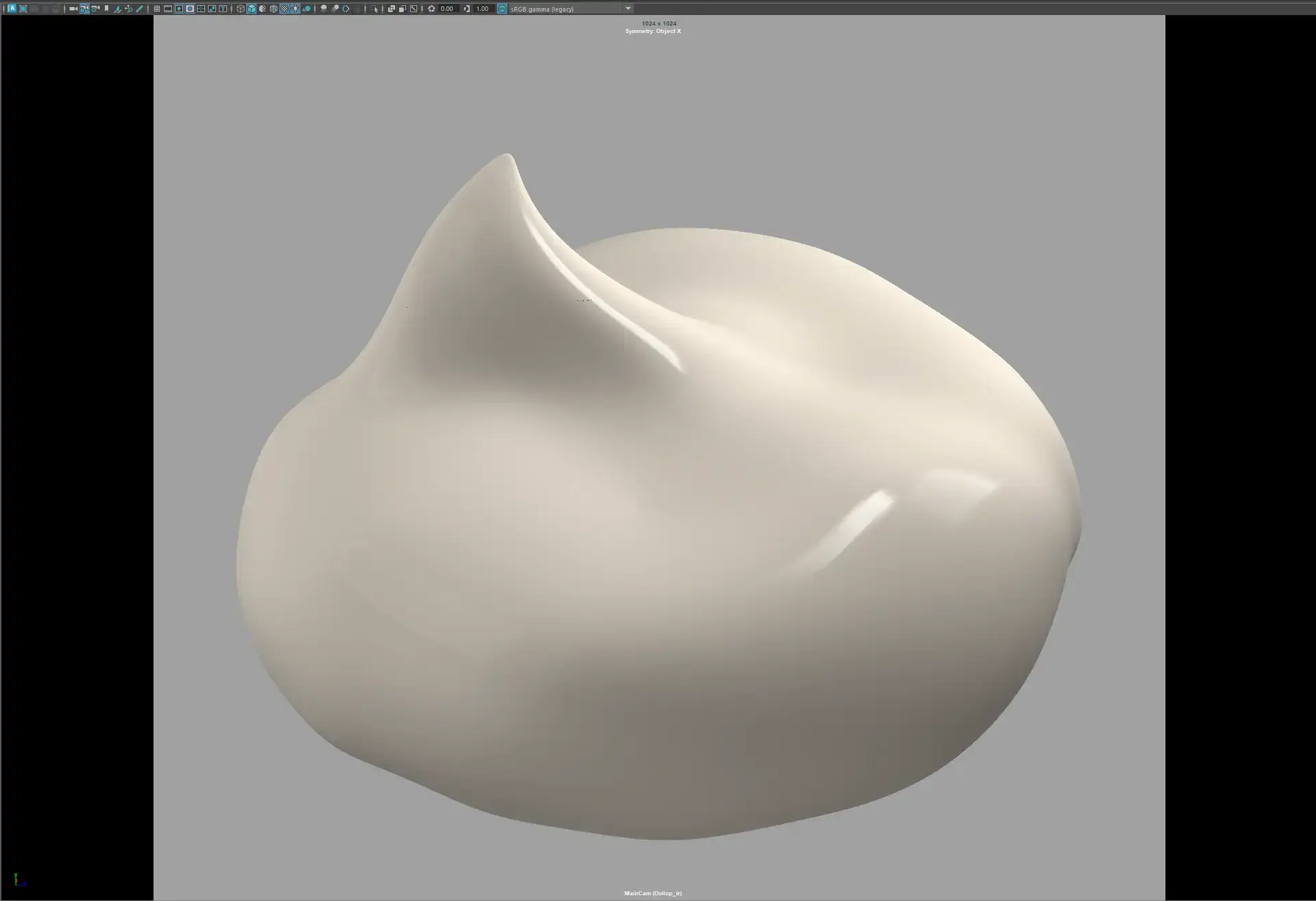Toggle Textured display checker icon

tap(284, 9)
